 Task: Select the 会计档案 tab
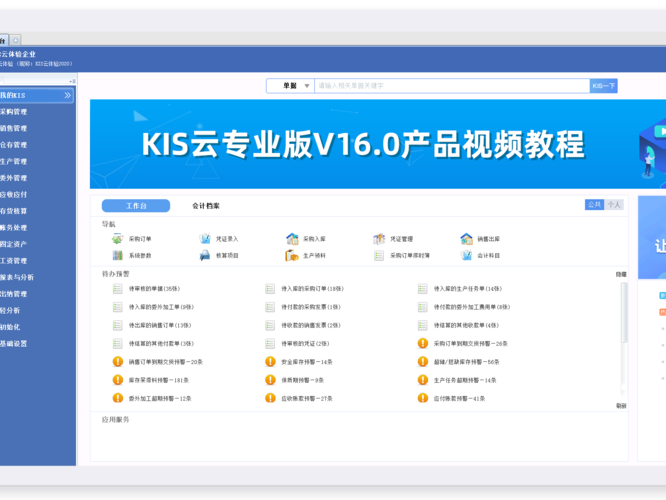[206, 206]
